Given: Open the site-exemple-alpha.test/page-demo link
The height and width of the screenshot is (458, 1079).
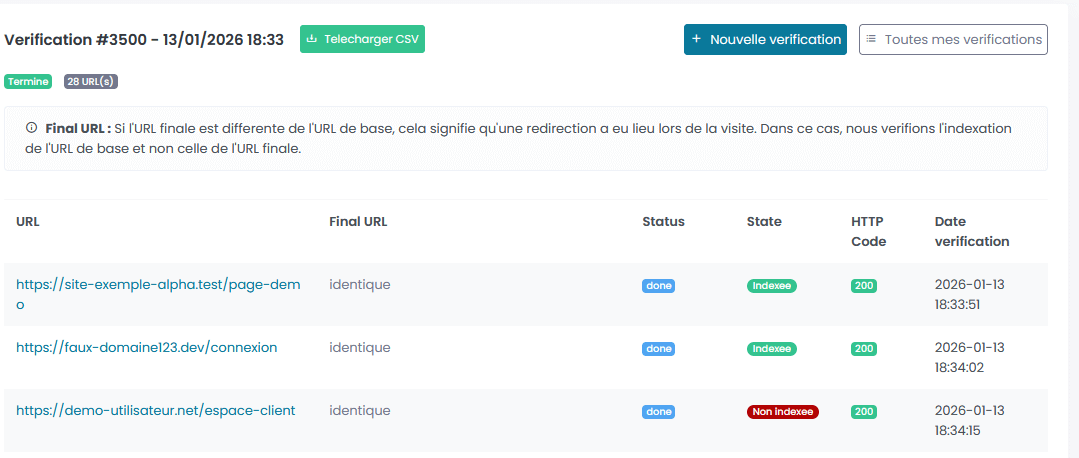Looking at the screenshot, I should tap(158, 285).
